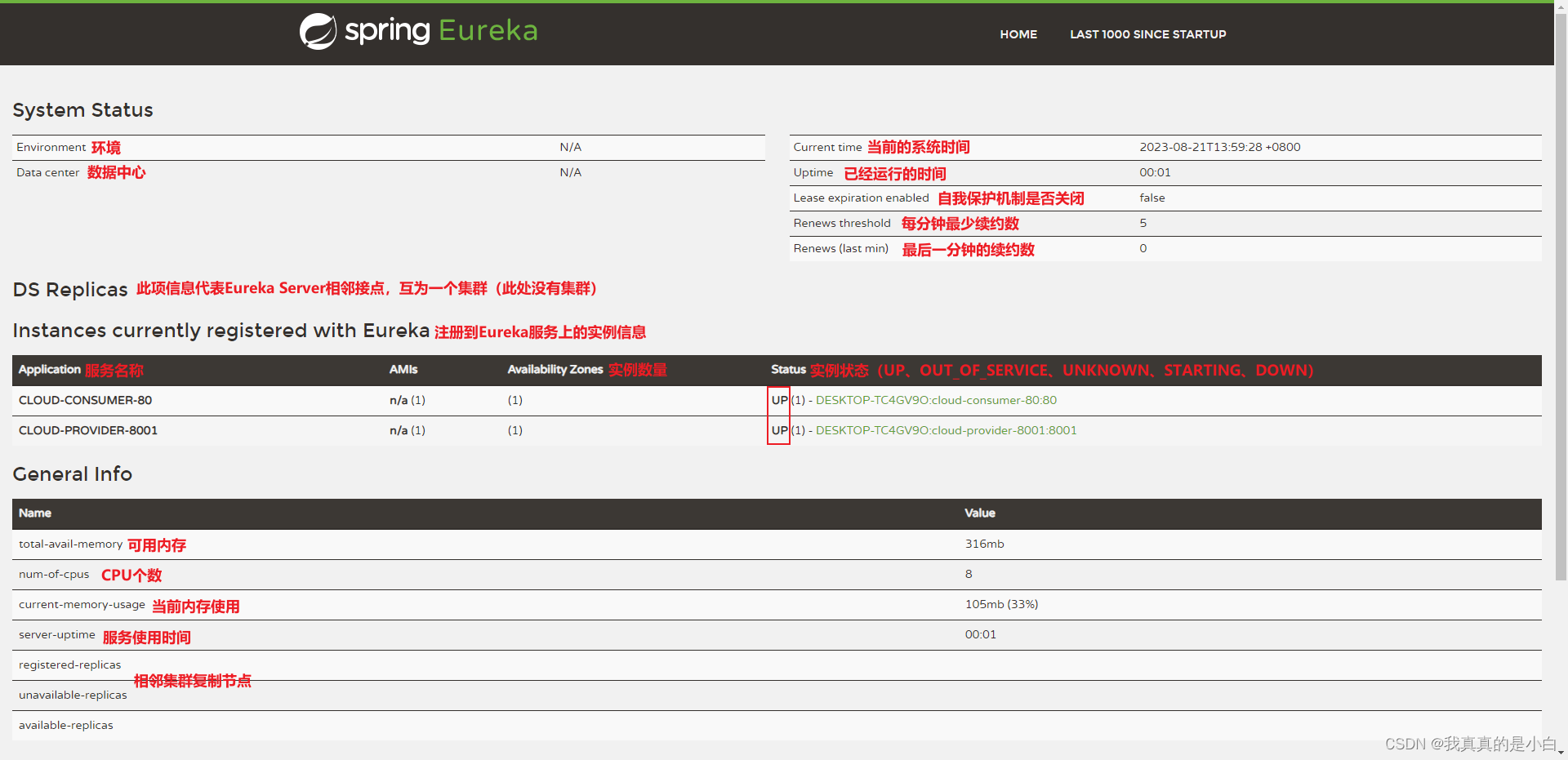Click the Spring Eureka logo
This screenshot has height=760, width=1568.
click(x=418, y=32)
